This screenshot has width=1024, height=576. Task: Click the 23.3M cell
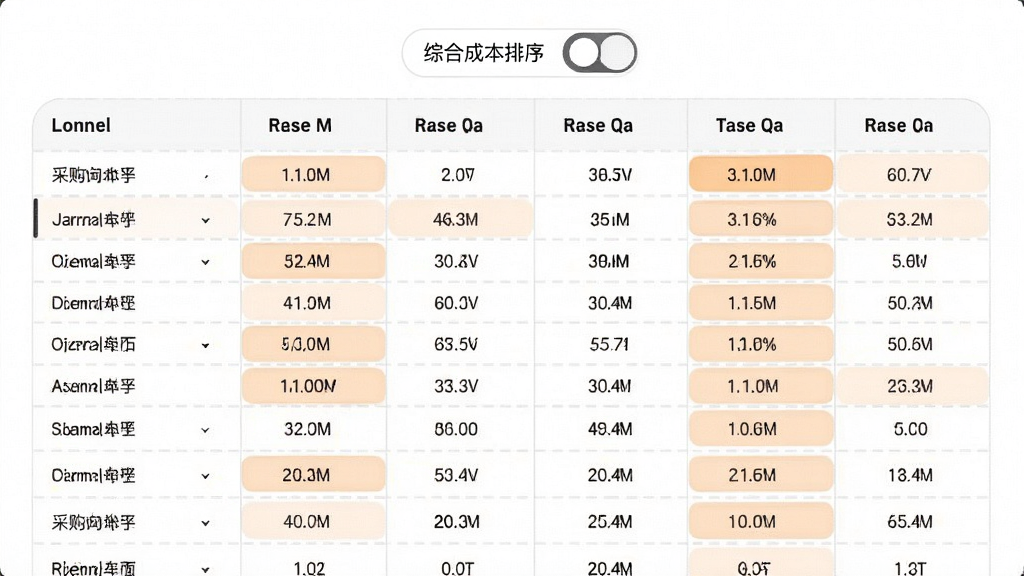(x=912, y=386)
